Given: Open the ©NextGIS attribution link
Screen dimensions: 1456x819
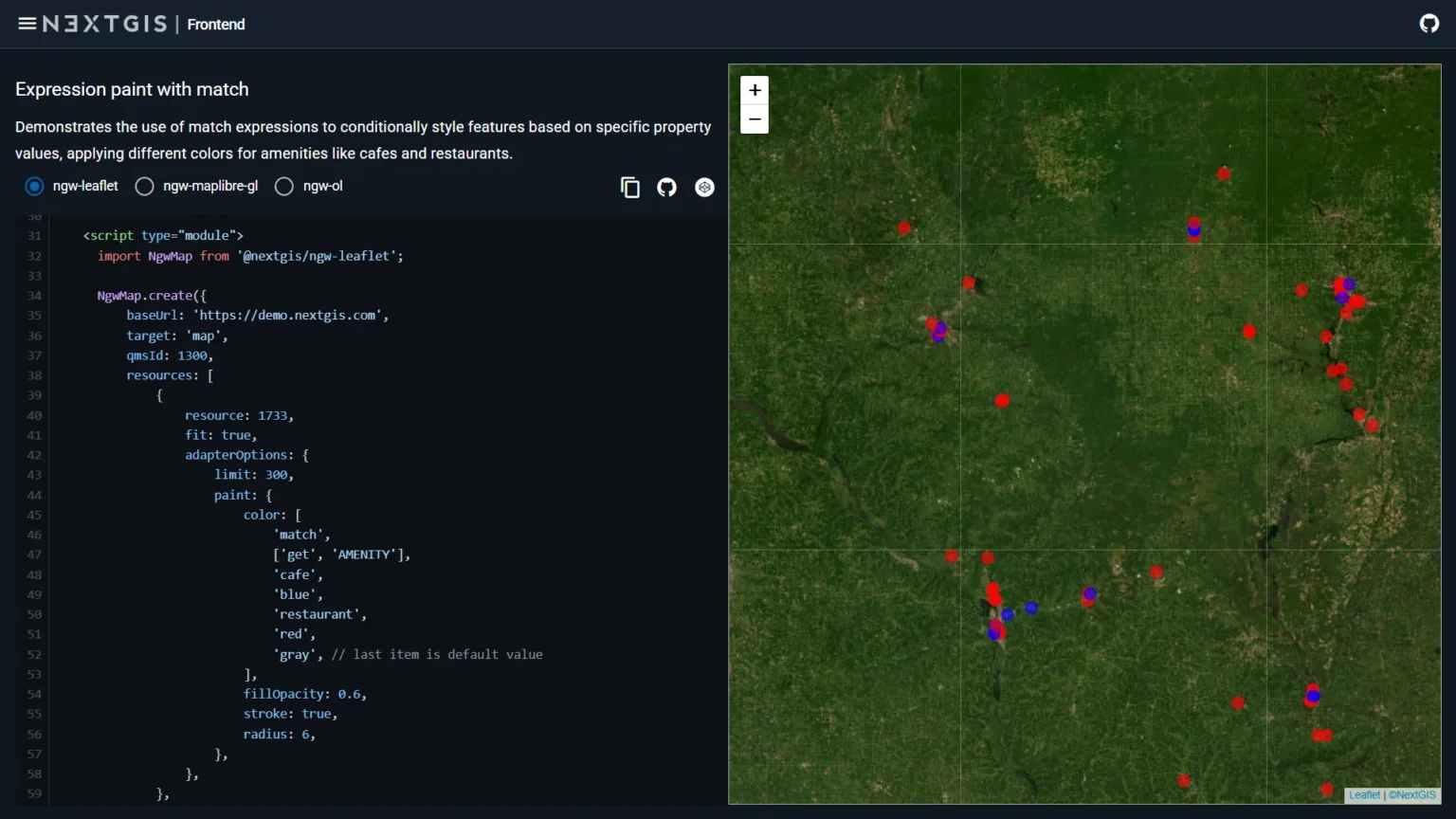Looking at the screenshot, I should click(x=1412, y=795).
